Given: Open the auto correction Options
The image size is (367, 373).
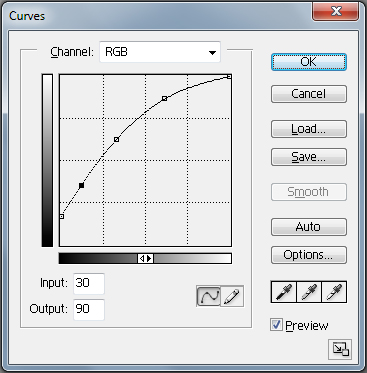Looking at the screenshot, I should (309, 255).
